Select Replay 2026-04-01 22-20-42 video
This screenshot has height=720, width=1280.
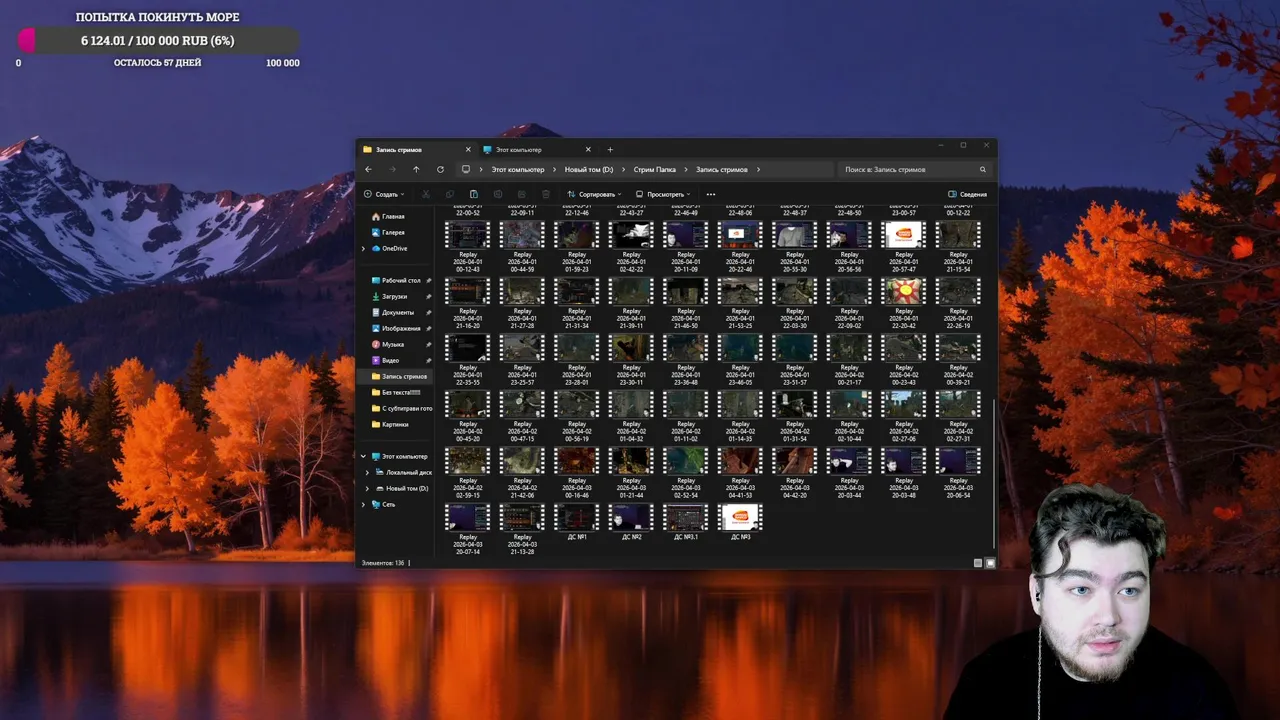point(904,303)
